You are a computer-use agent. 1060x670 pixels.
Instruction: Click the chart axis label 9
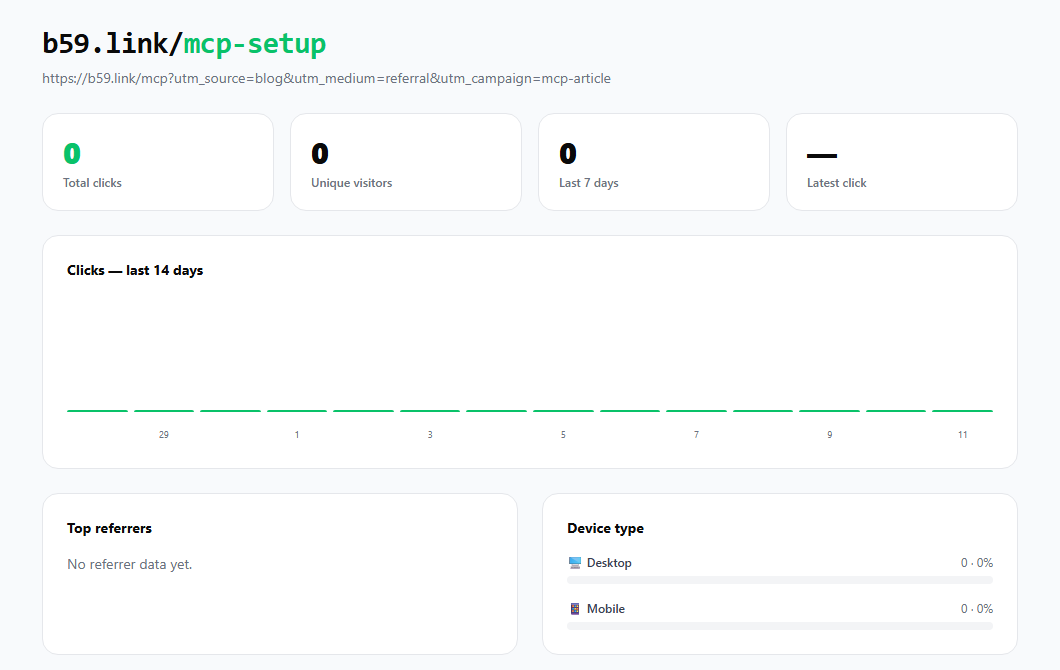click(x=829, y=435)
